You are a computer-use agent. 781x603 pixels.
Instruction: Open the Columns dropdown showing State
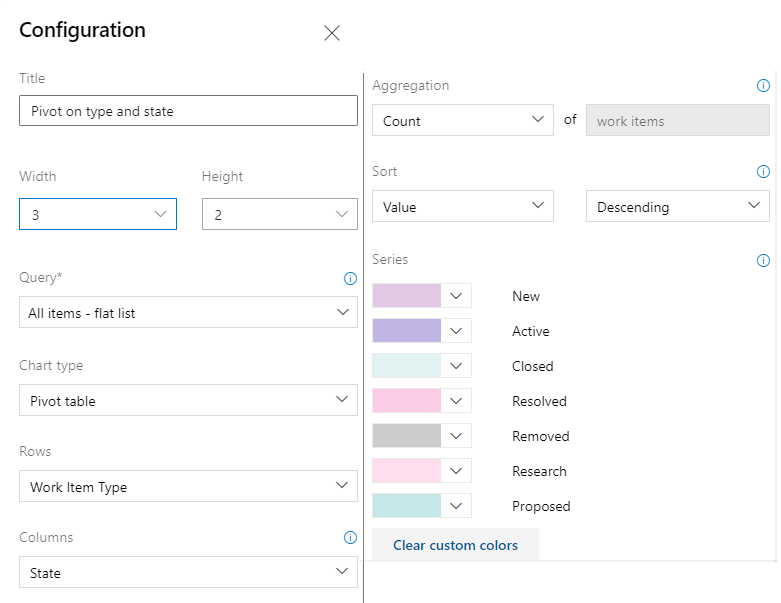tap(188, 572)
